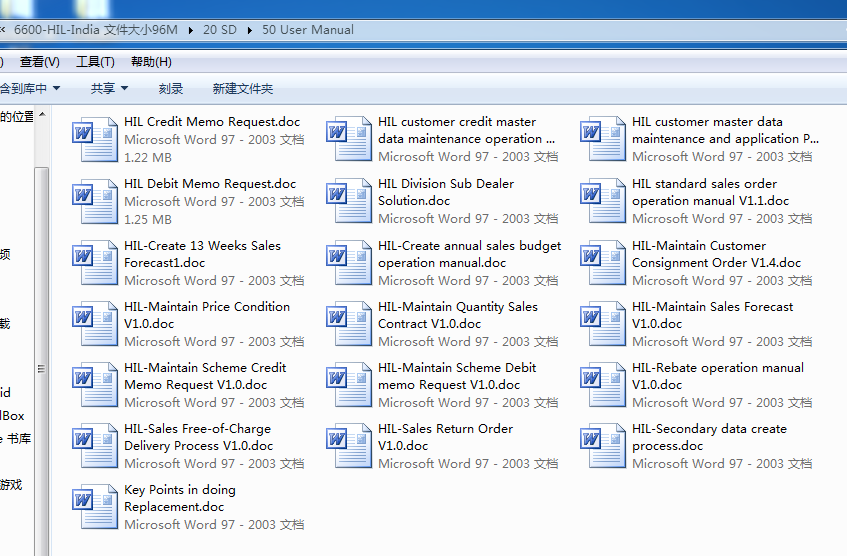Click the HIL-Maintain Sales Forecast V1.0.doc icon

pos(603,324)
